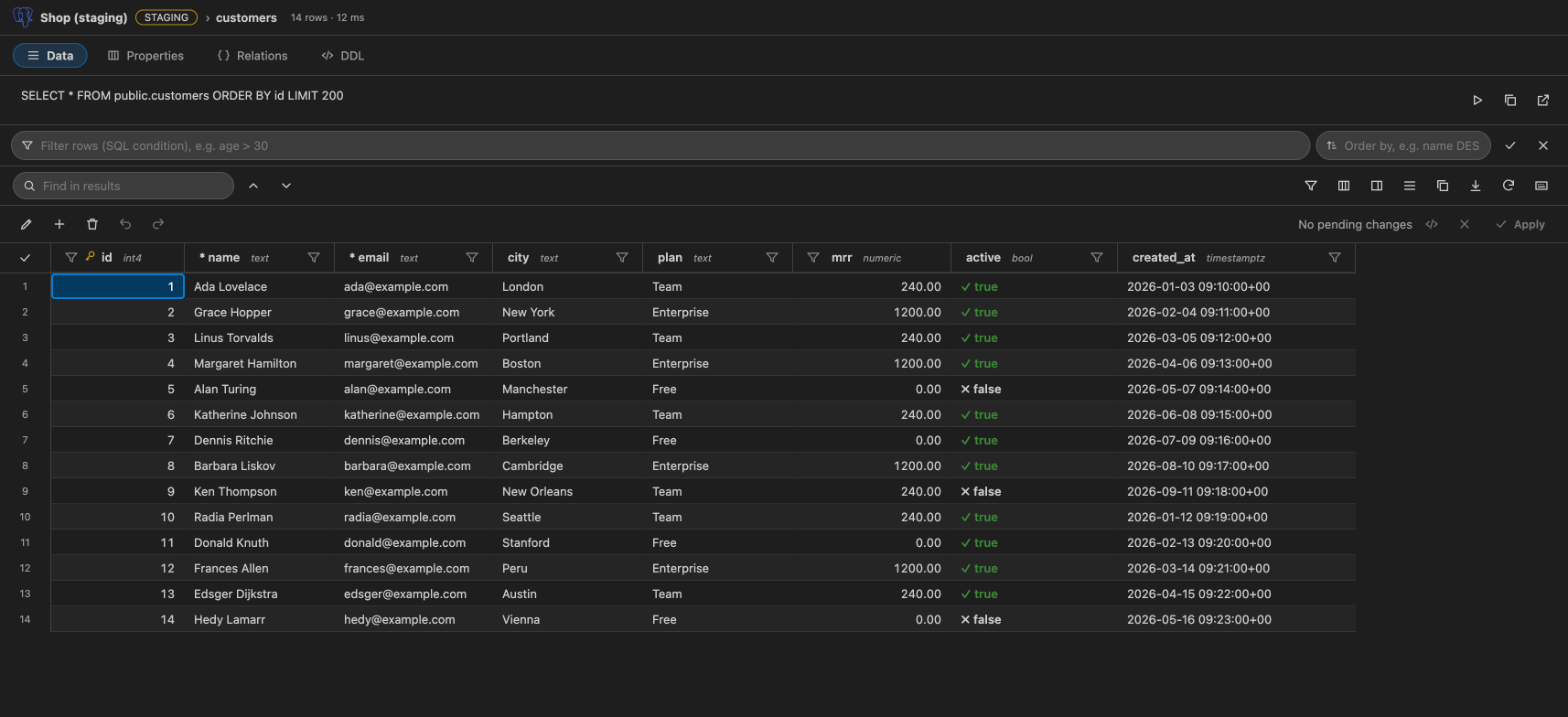Click Shop (staging) breadcrumb
The width and height of the screenshot is (1568, 717).
[x=84, y=18]
